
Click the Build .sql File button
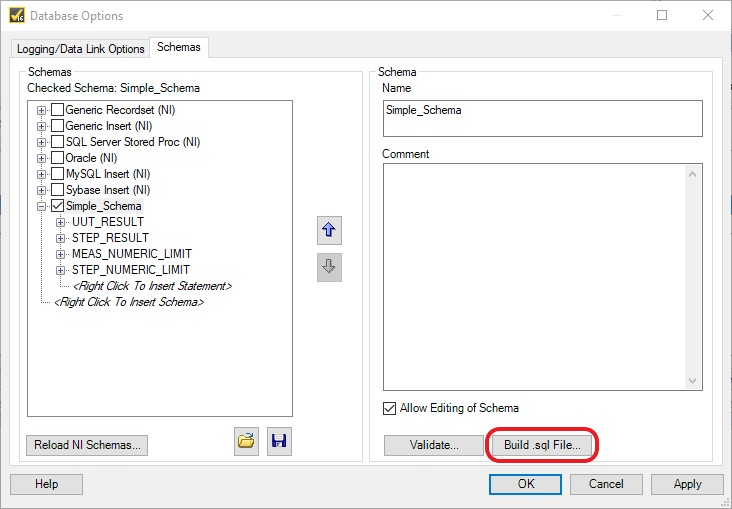pyautogui.click(x=542, y=445)
